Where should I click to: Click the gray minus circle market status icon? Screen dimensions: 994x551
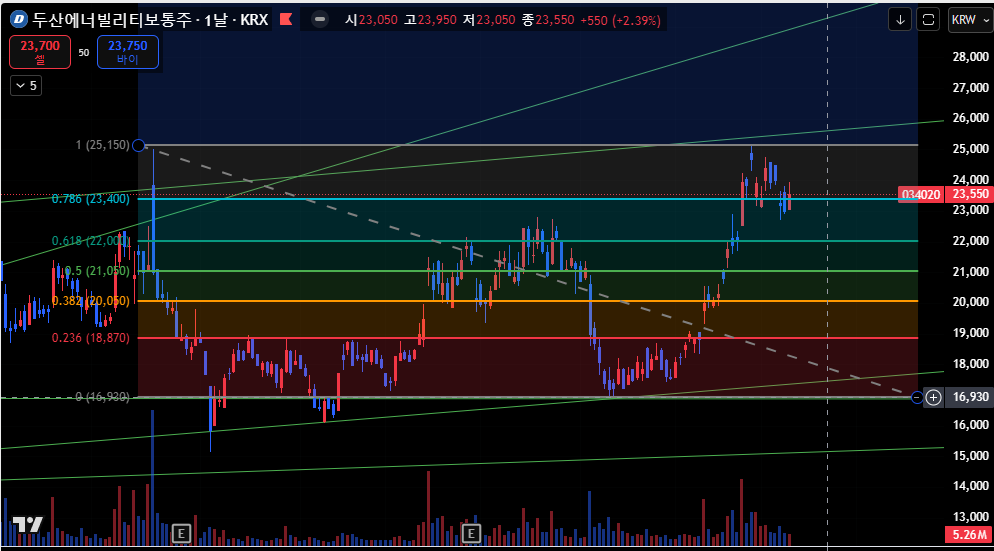click(320, 20)
